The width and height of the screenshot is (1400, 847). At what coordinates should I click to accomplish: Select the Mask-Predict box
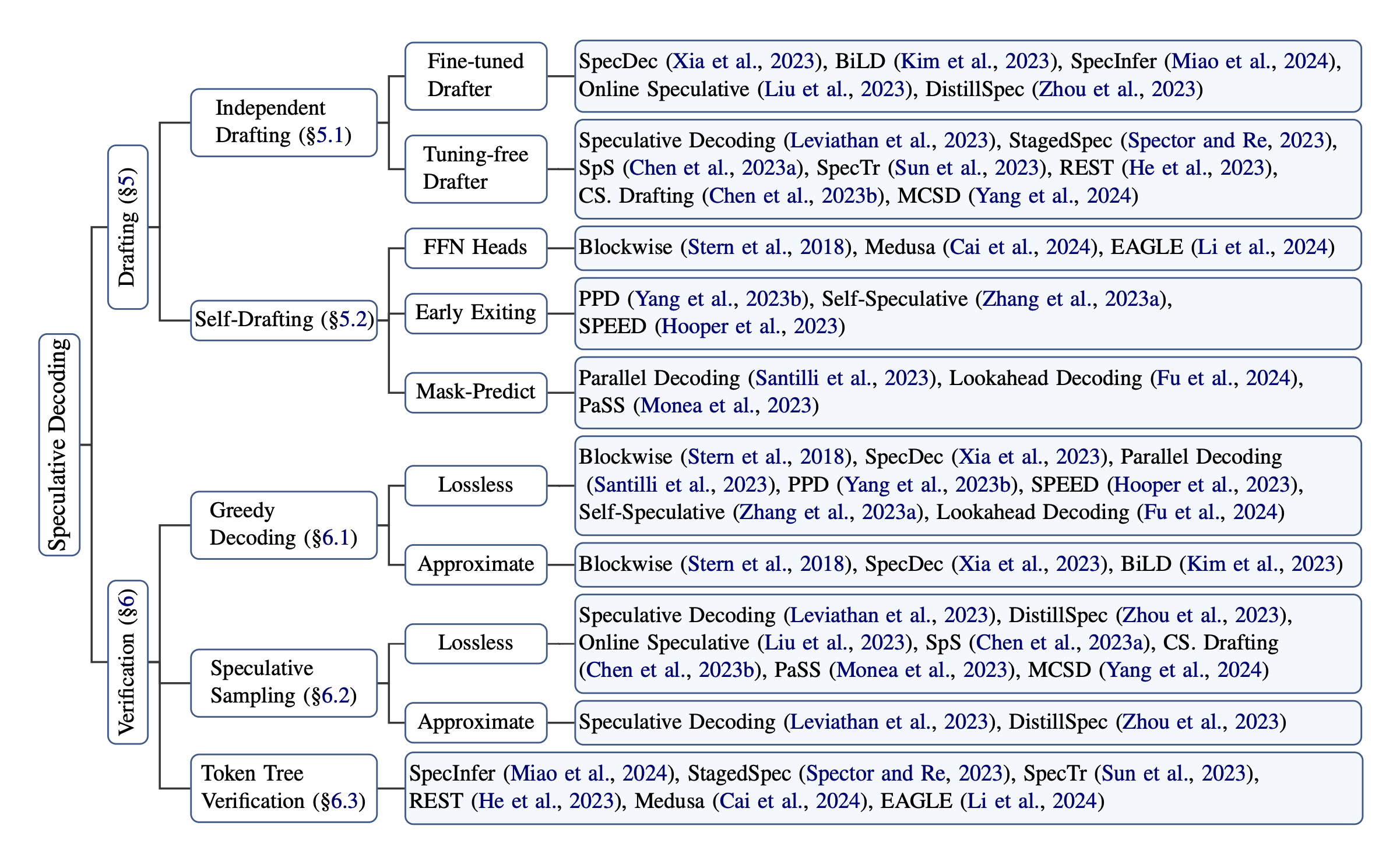[476, 393]
